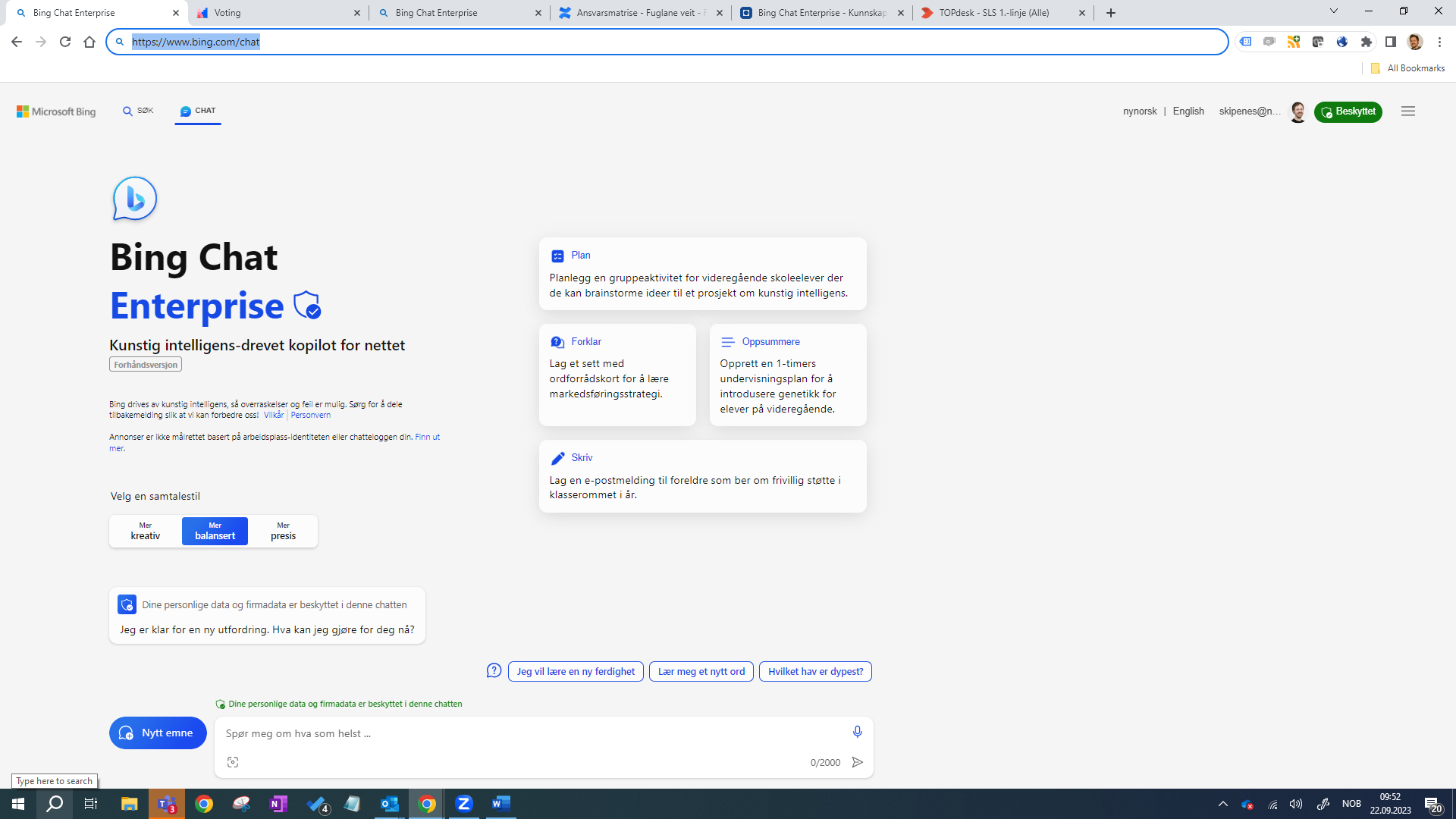Open File Explorer from taskbar
Screen dimensions: 1456x819
[x=130, y=804]
